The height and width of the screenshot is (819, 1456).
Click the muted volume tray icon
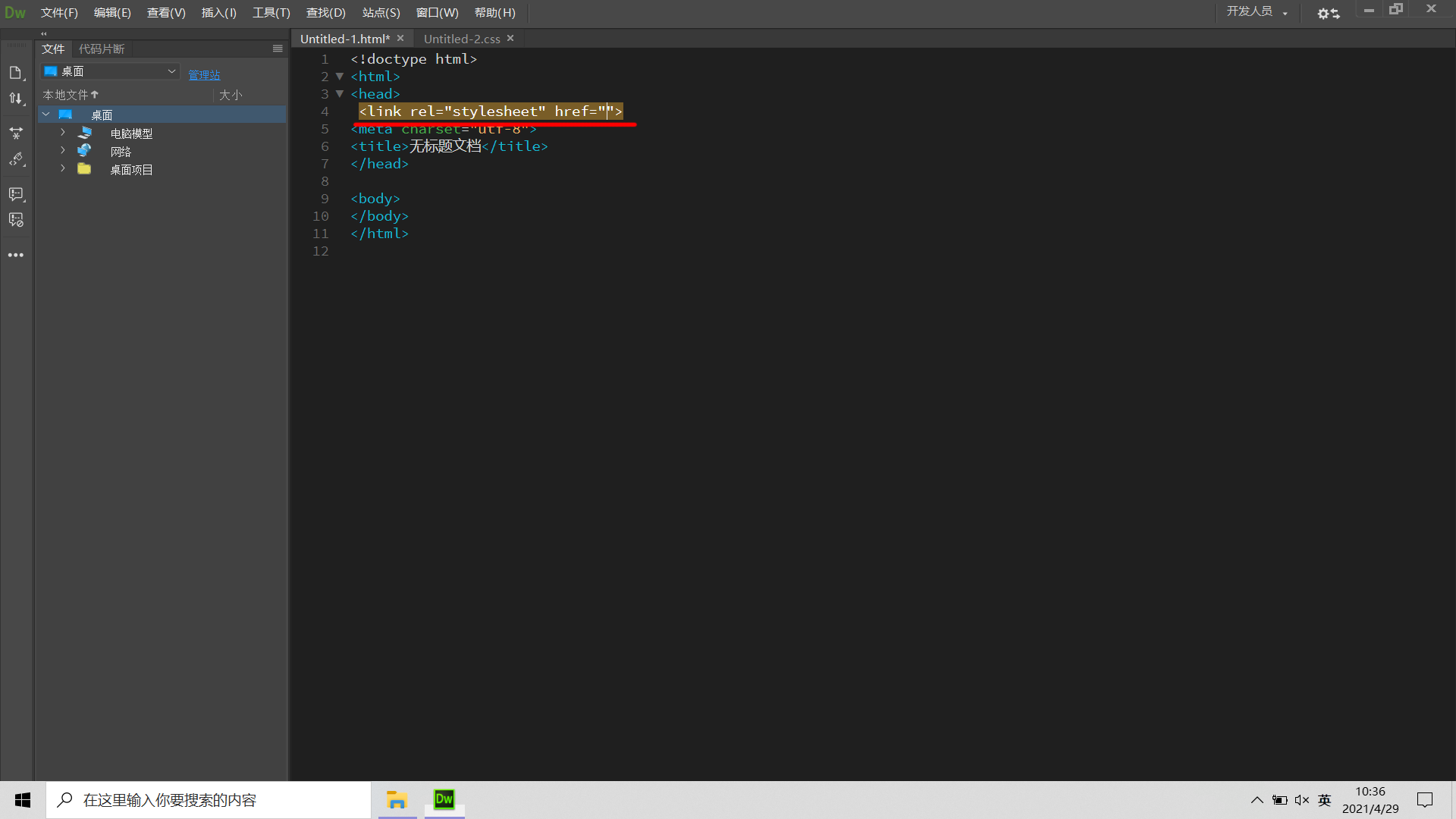click(x=1302, y=800)
